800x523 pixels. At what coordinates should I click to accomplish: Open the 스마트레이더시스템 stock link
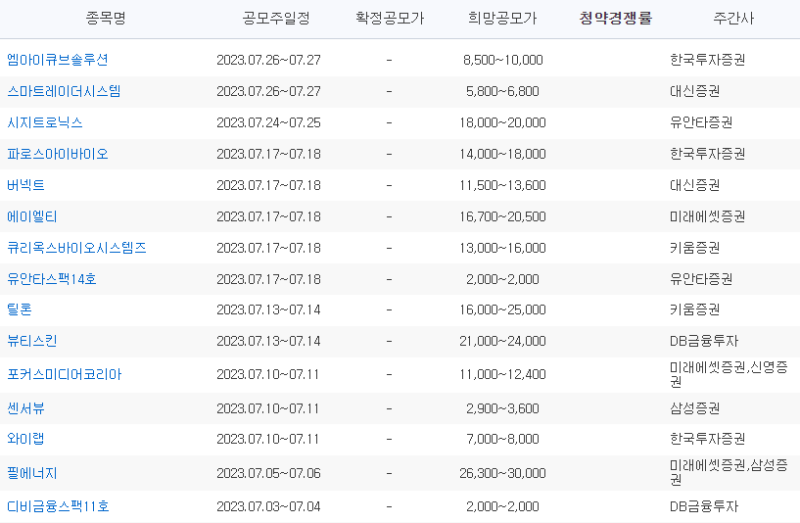(x=64, y=91)
